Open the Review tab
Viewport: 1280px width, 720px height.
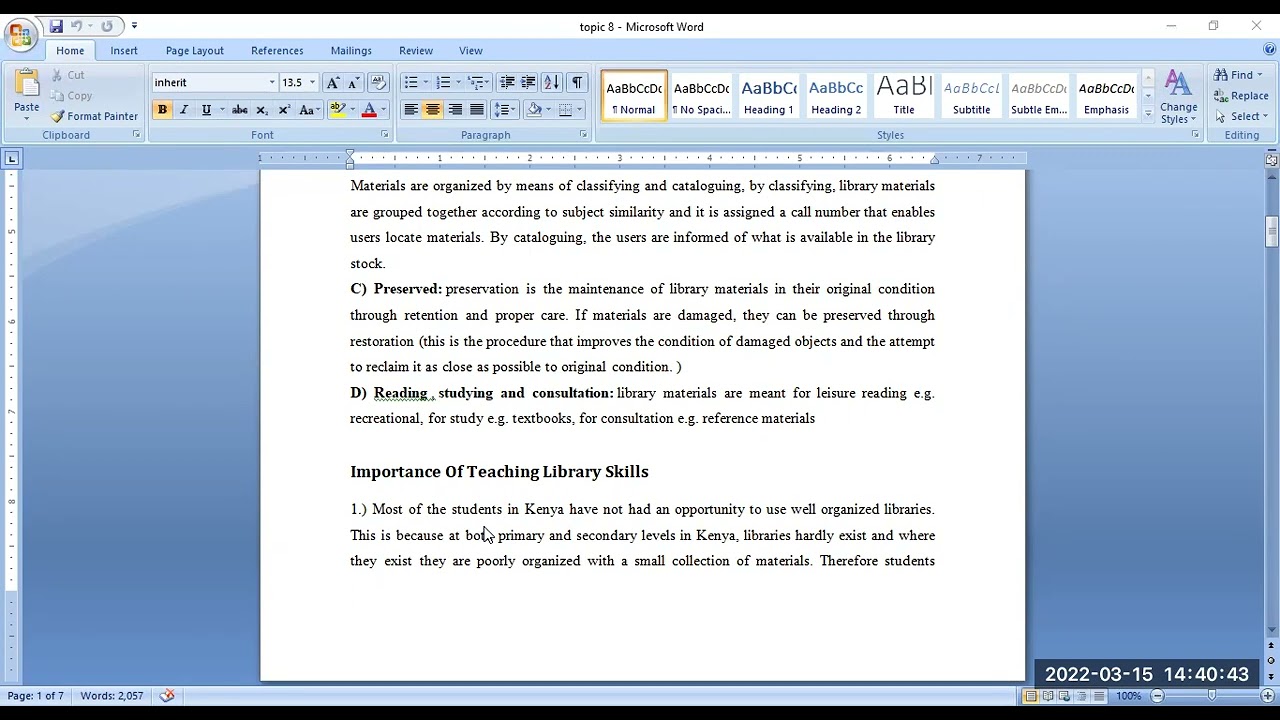click(x=416, y=51)
